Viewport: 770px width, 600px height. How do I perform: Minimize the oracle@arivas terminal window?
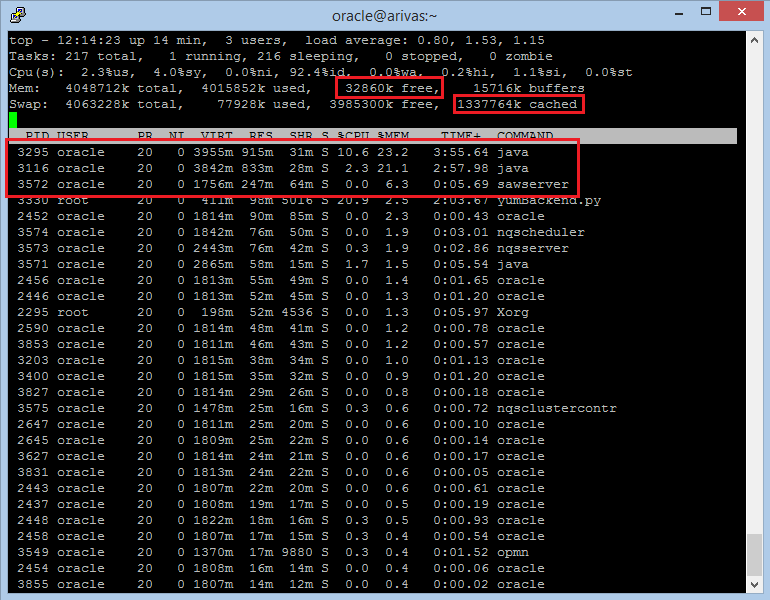pyautogui.click(x=679, y=13)
